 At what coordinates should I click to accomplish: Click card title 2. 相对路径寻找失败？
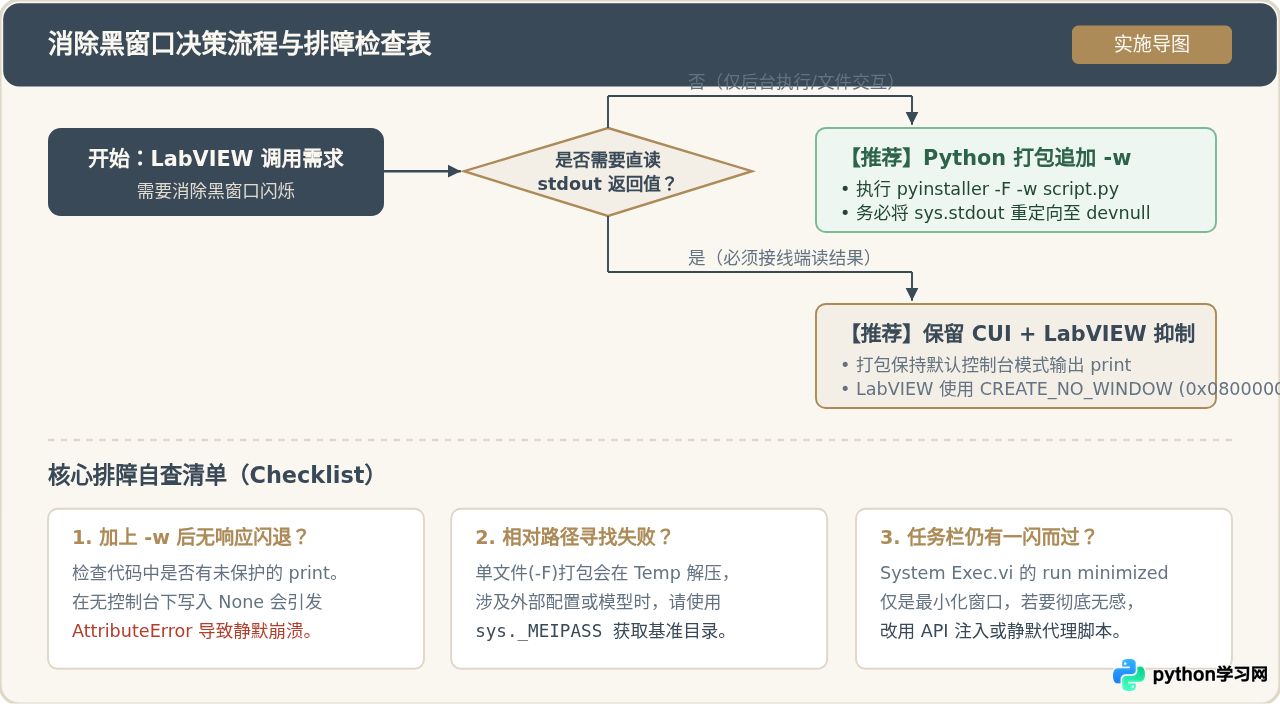[575, 538]
